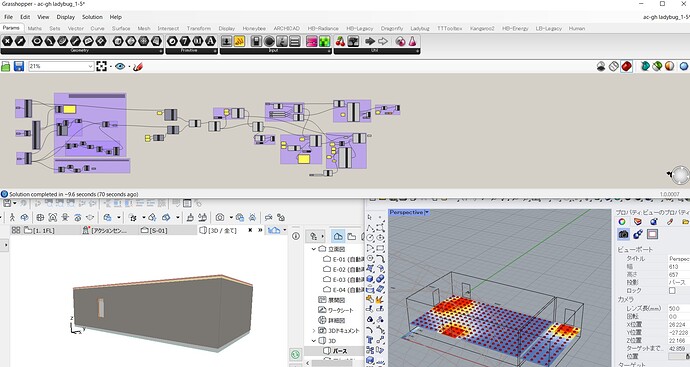The image size is (690, 367).
Task: Select the black X hexagon Geometry parameter
Action: pos(7,41)
